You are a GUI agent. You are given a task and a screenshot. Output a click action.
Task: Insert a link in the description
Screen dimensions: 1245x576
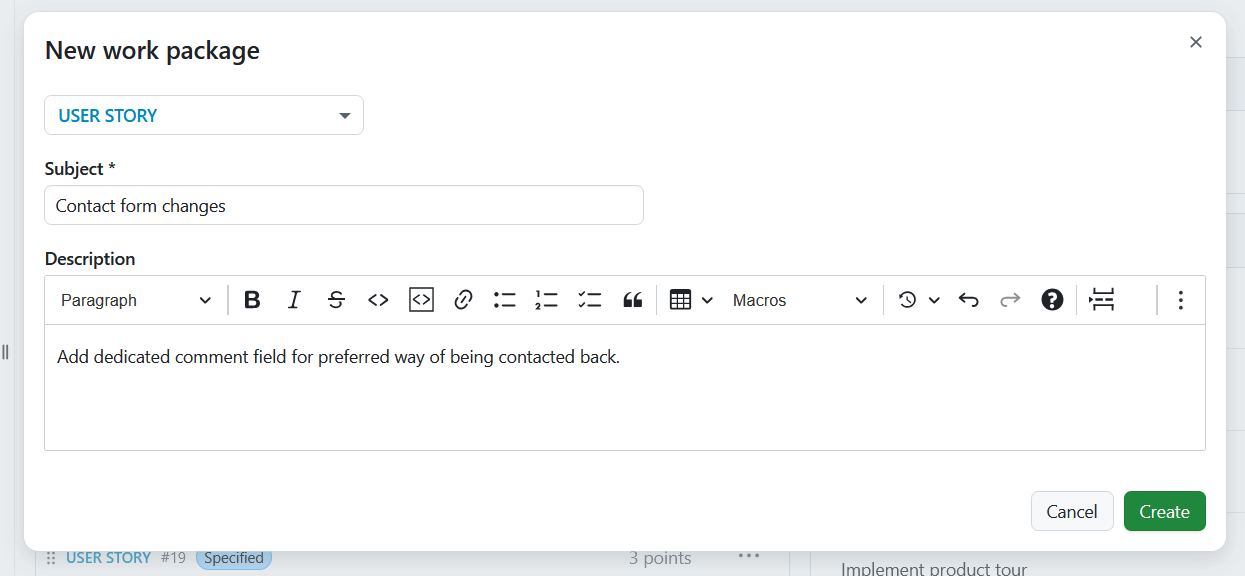pos(462,299)
